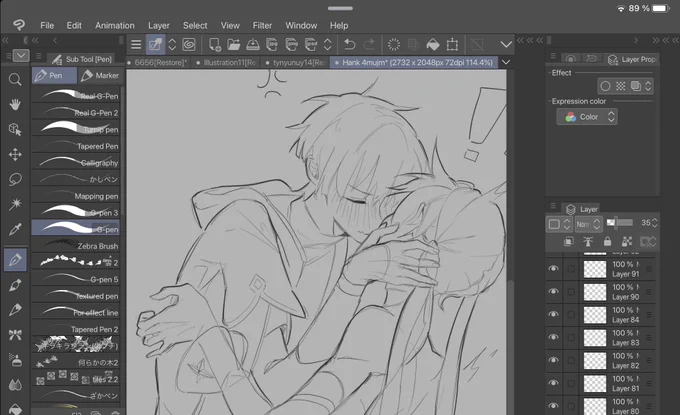Toggle visibility of Layer 83

tap(553, 337)
